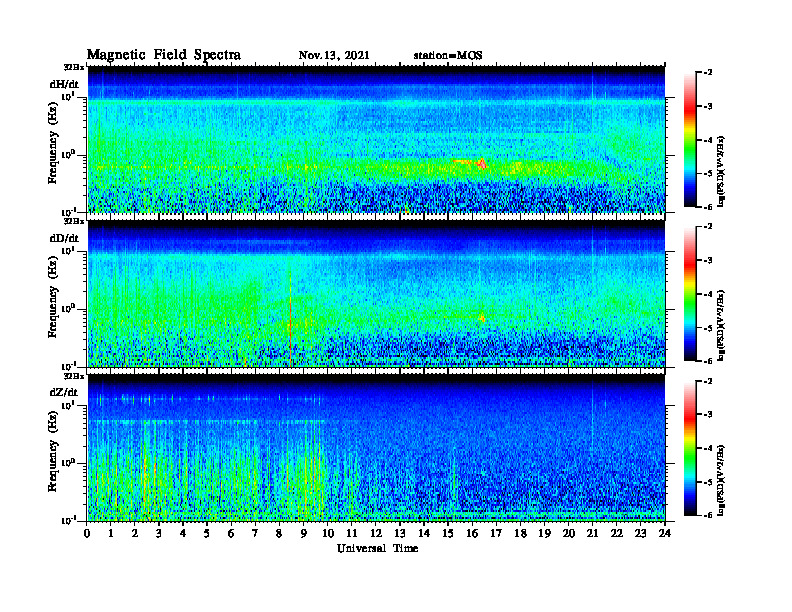Click hour tick label "4" on time axis

click(183, 534)
